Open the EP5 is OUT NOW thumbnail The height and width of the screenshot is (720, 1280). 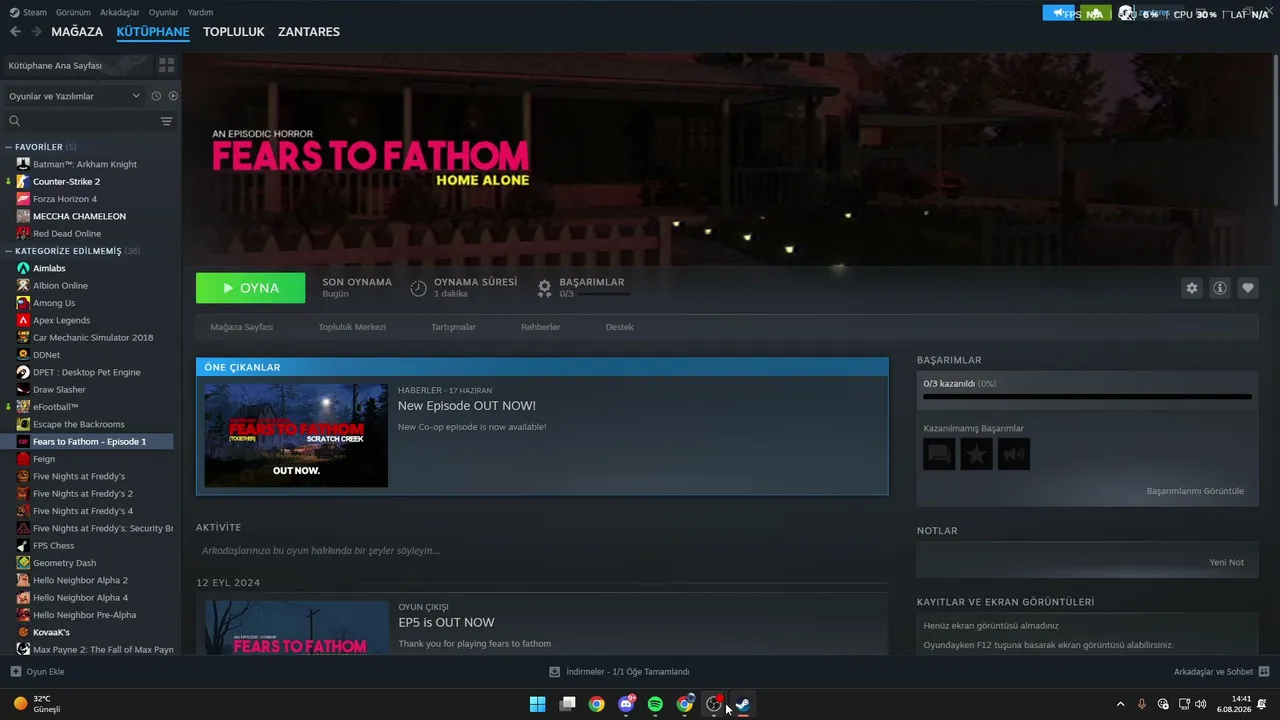pyautogui.click(x=297, y=627)
